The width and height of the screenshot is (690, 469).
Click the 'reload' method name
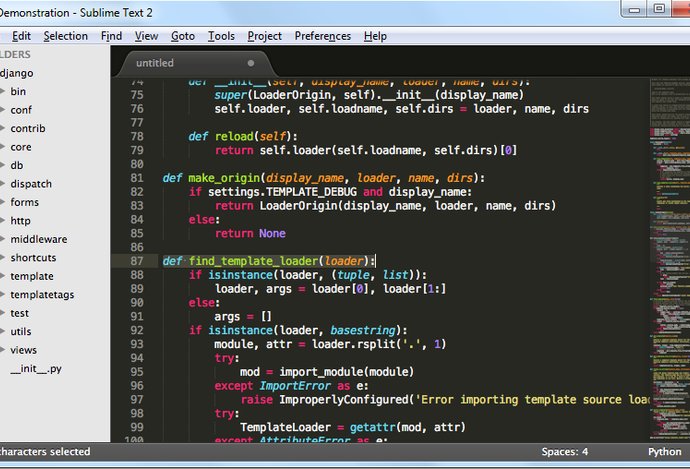click(x=234, y=136)
